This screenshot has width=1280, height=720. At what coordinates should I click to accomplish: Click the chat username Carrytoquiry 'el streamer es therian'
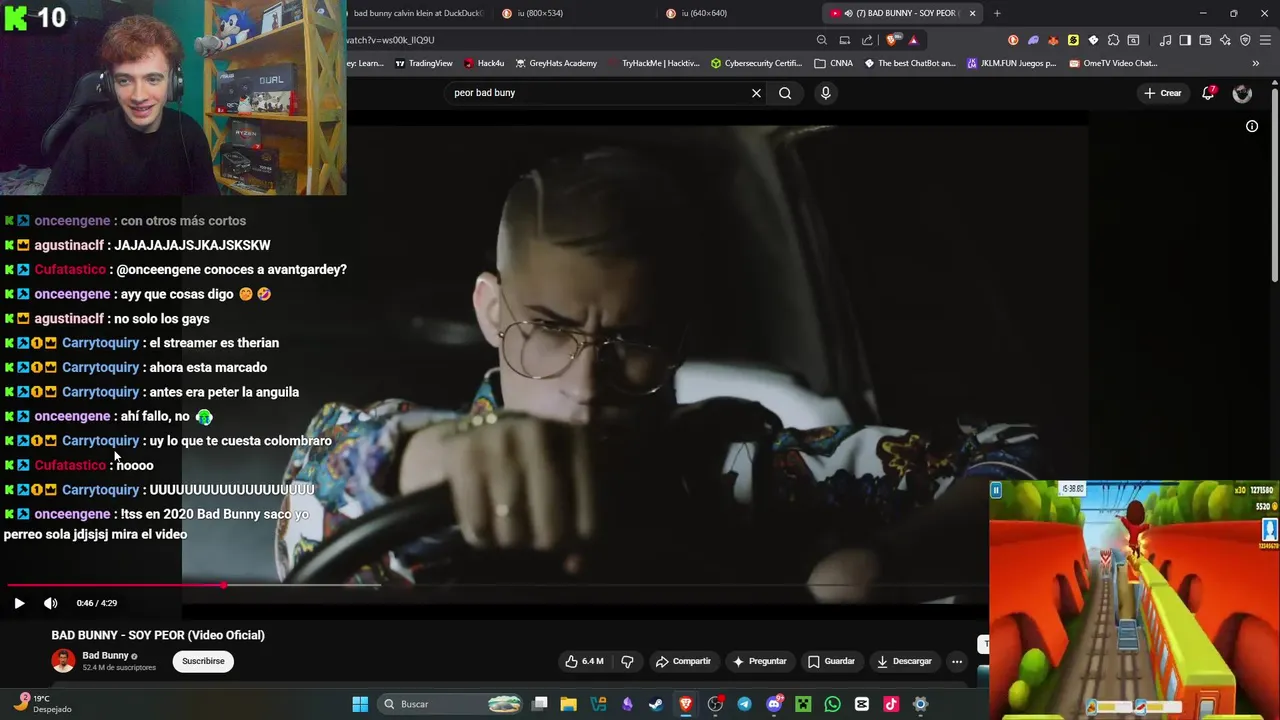point(100,343)
